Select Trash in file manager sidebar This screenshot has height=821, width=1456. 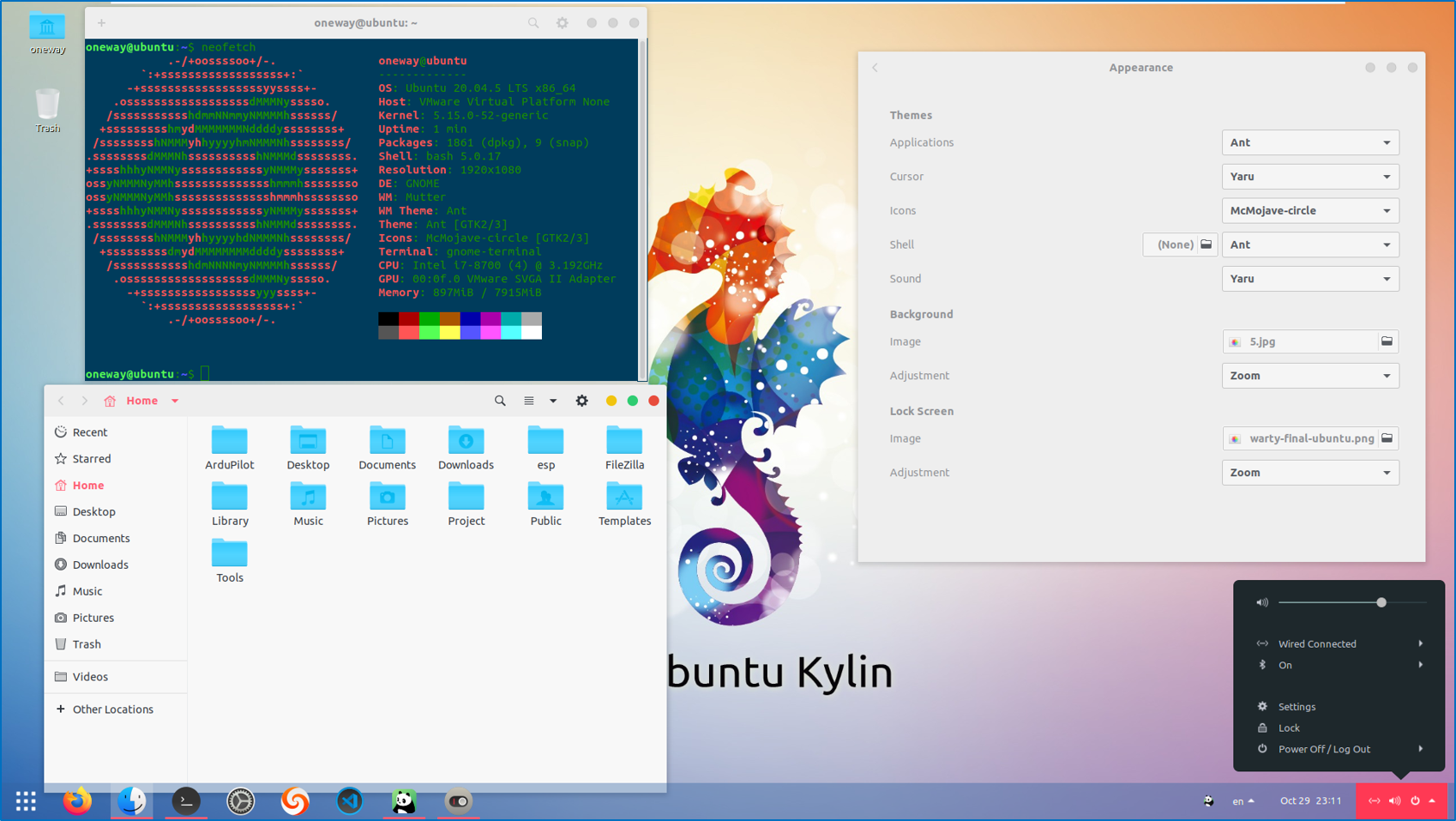pos(116,644)
